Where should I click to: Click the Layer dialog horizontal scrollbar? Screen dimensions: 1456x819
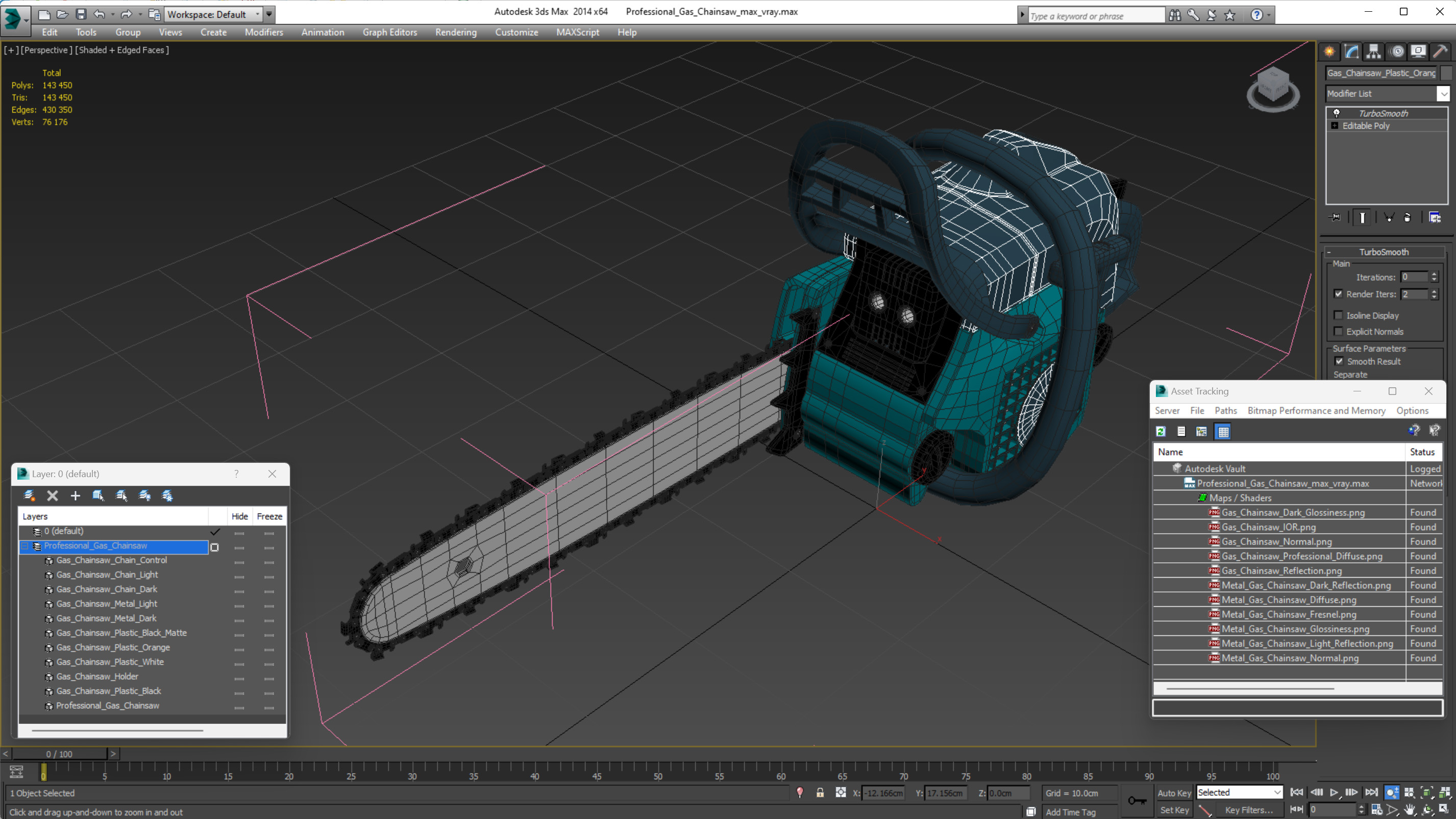click(117, 730)
